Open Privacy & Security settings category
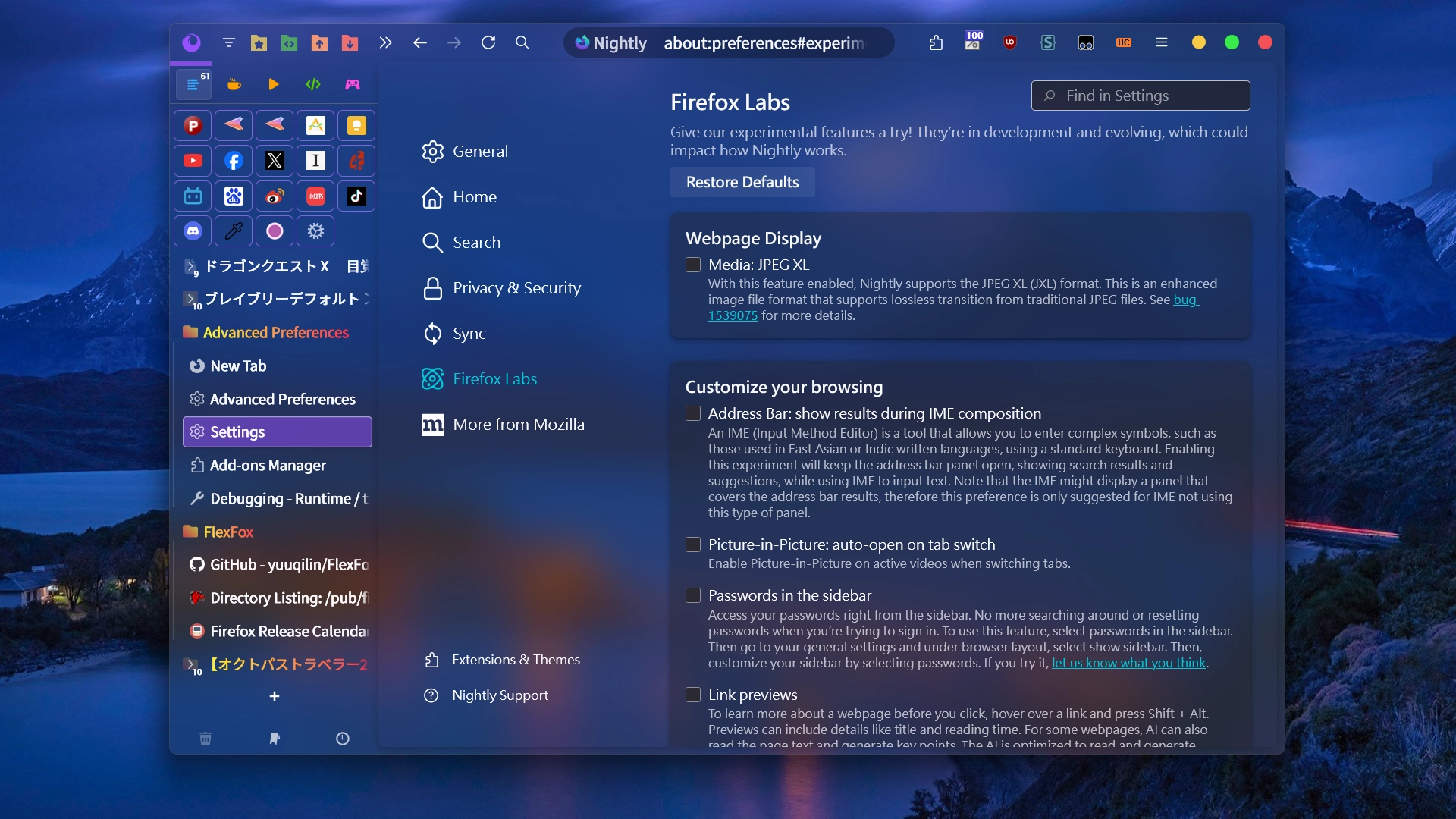The image size is (1456, 819). click(x=516, y=288)
